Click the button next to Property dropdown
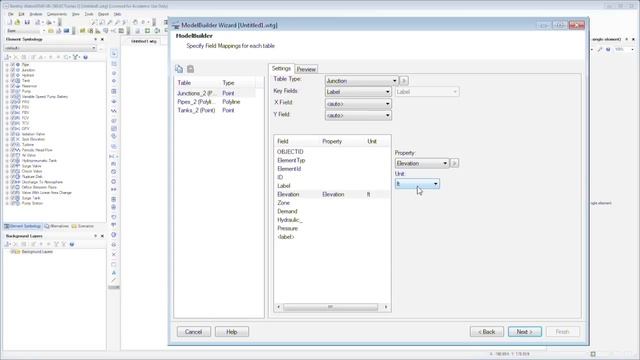This screenshot has width=640, height=360. point(454,163)
